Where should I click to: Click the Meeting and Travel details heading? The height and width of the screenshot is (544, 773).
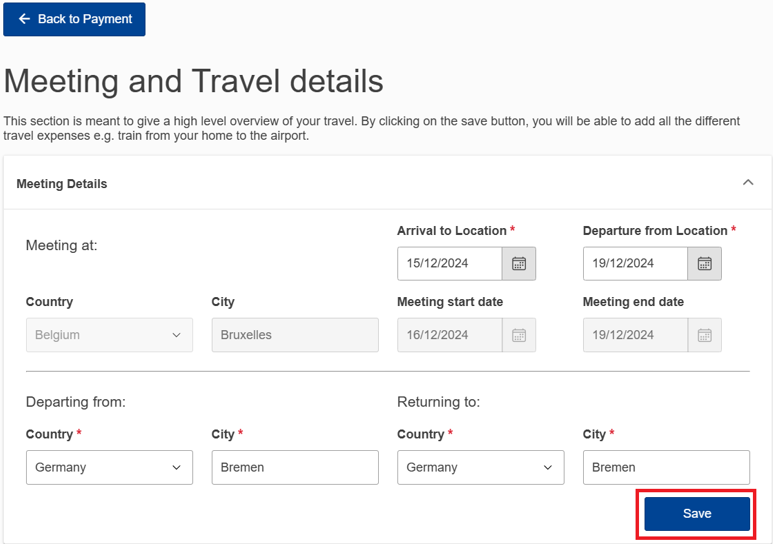pos(193,81)
